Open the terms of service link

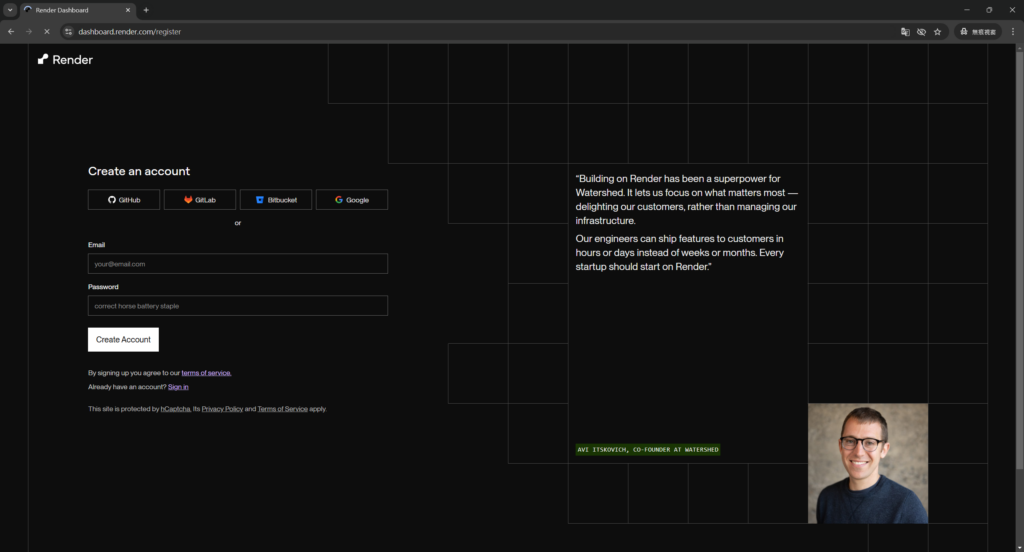coord(206,373)
